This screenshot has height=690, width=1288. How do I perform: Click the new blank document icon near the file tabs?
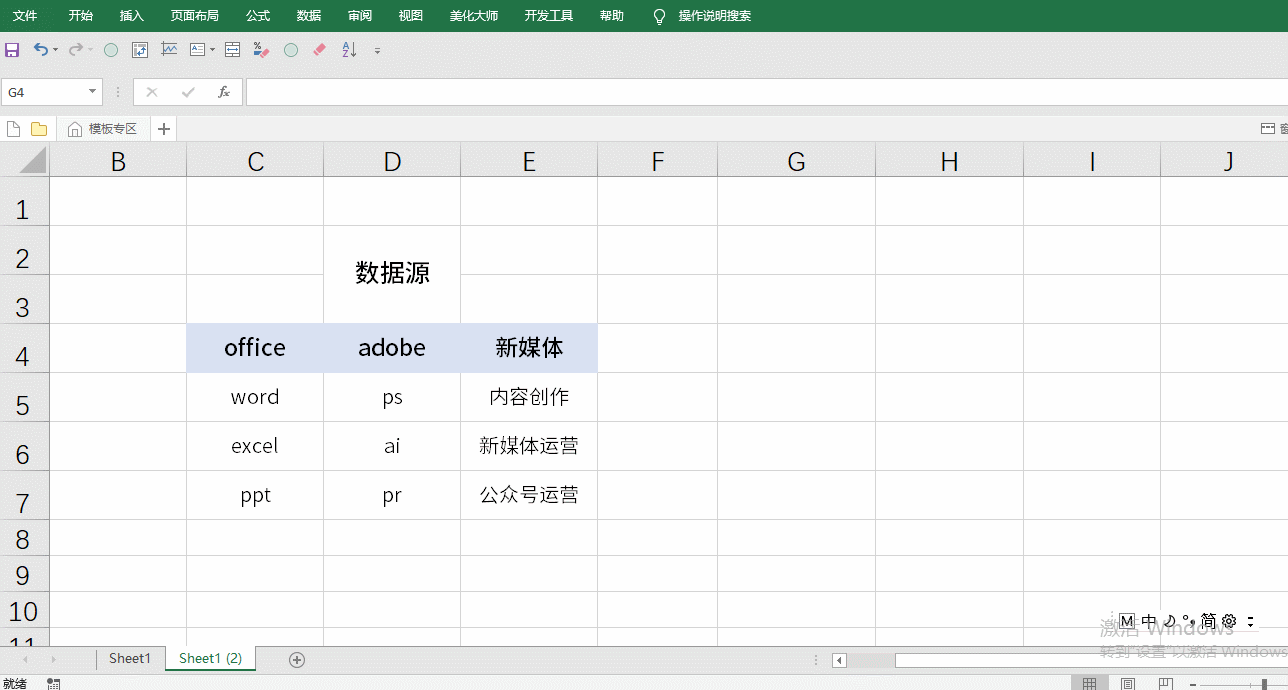pyautogui.click(x=13, y=128)
